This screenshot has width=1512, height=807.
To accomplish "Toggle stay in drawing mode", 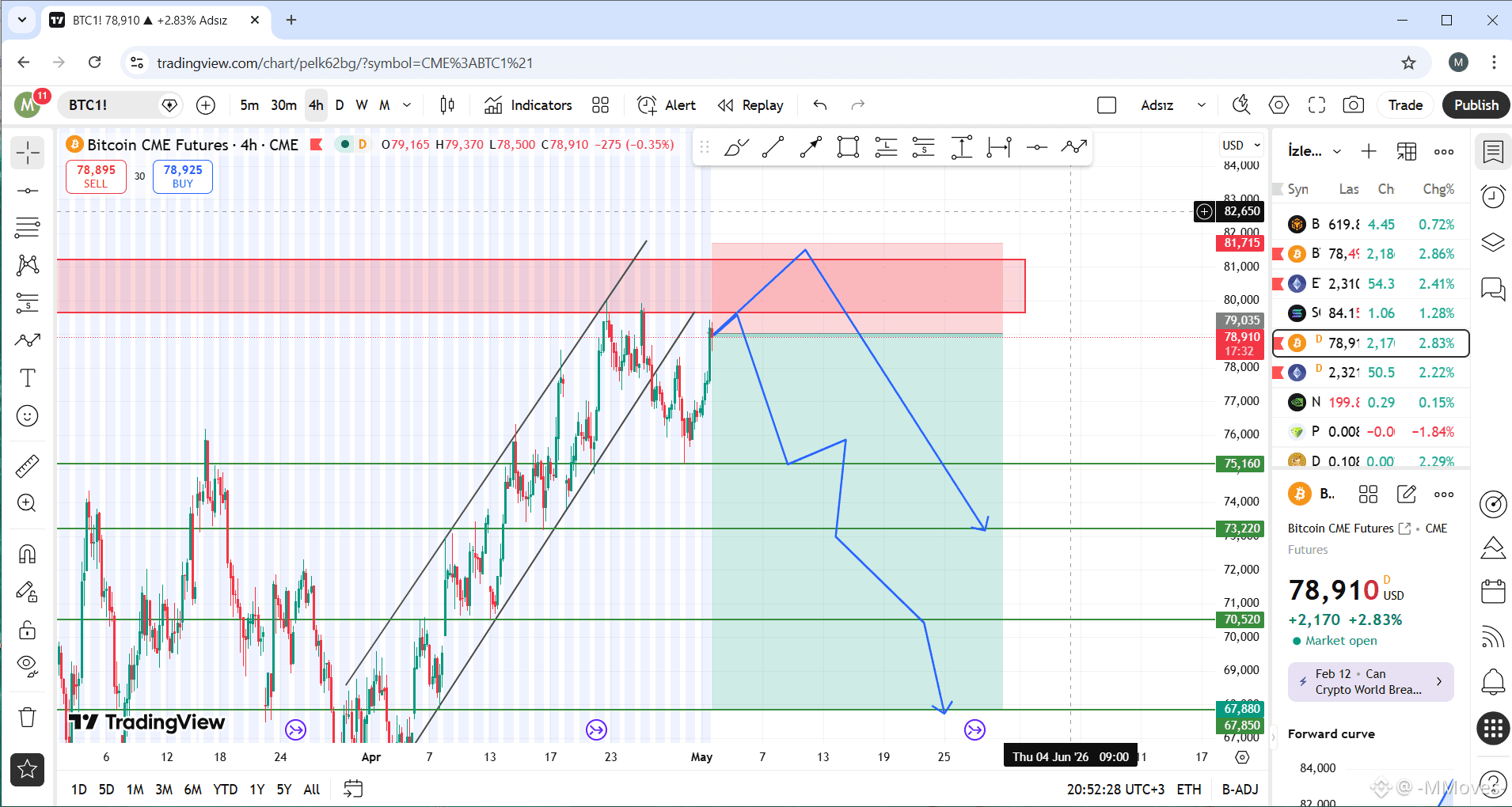I will point(28,592).
